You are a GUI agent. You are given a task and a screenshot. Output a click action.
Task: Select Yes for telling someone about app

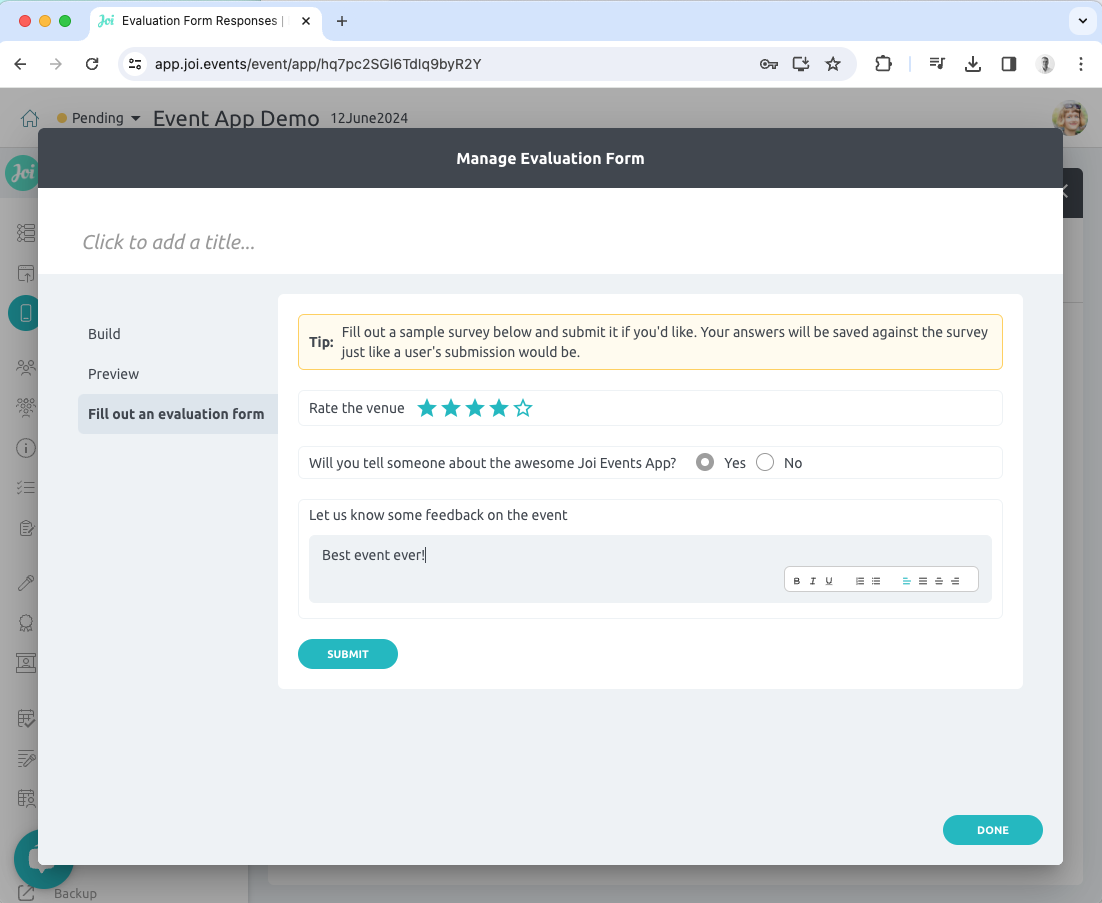tap(705, 462)
